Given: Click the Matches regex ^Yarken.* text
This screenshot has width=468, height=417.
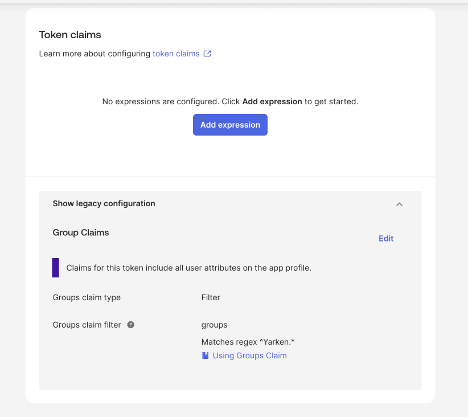Looking at the screenshot, I should [x=248, y=342].
